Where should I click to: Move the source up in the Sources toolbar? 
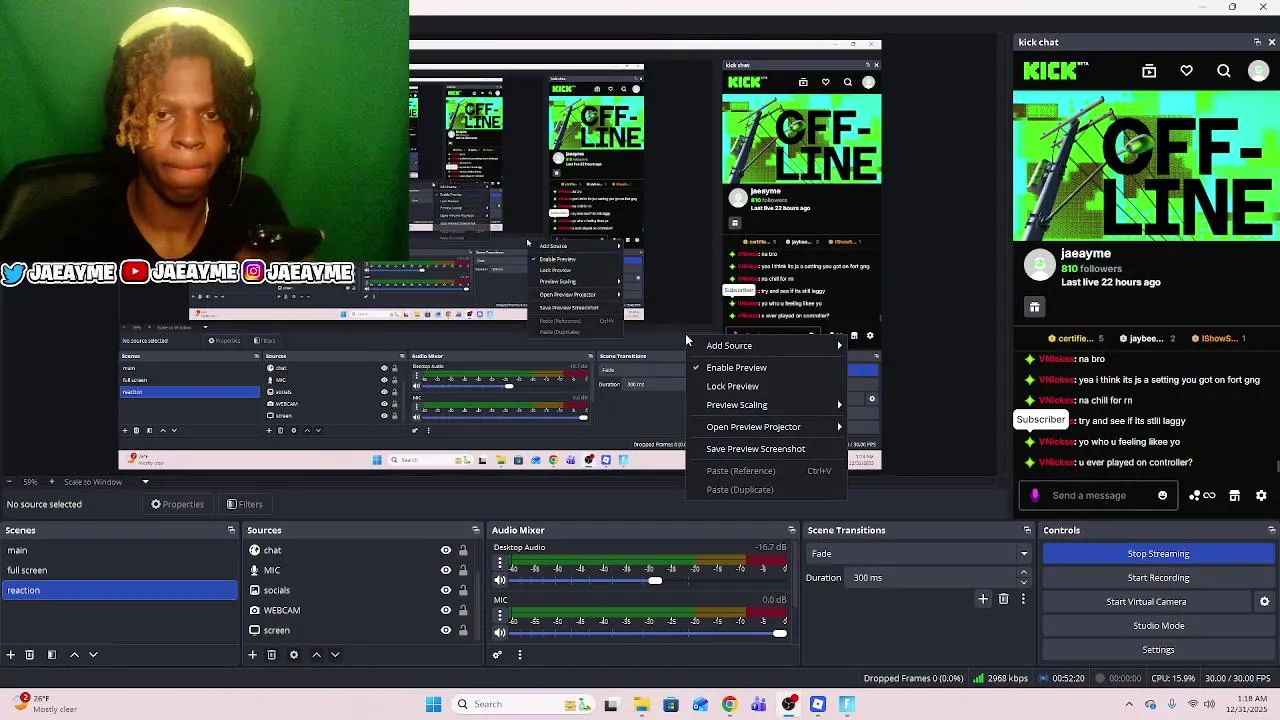(316, 655)
